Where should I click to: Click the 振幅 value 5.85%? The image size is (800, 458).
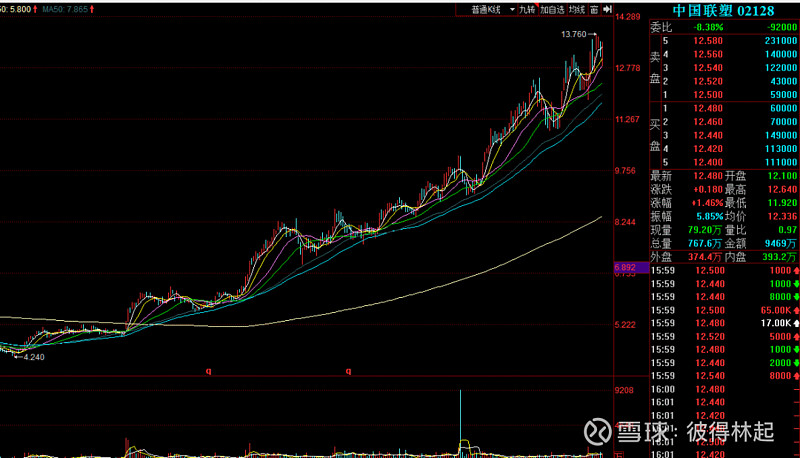click(x=710, y=217)
